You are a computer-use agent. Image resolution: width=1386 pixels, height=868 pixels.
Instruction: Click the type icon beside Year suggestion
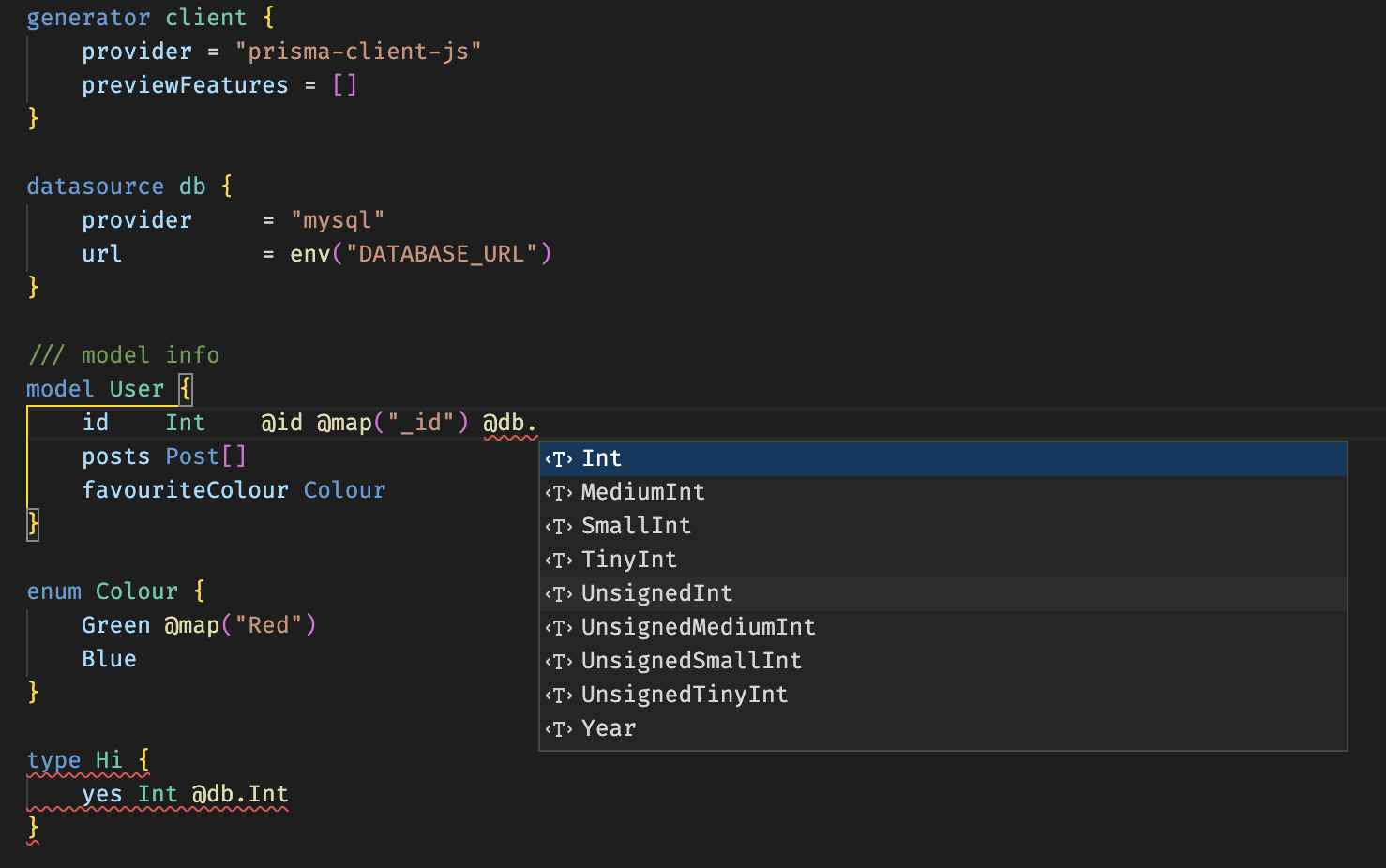[558, 728]
